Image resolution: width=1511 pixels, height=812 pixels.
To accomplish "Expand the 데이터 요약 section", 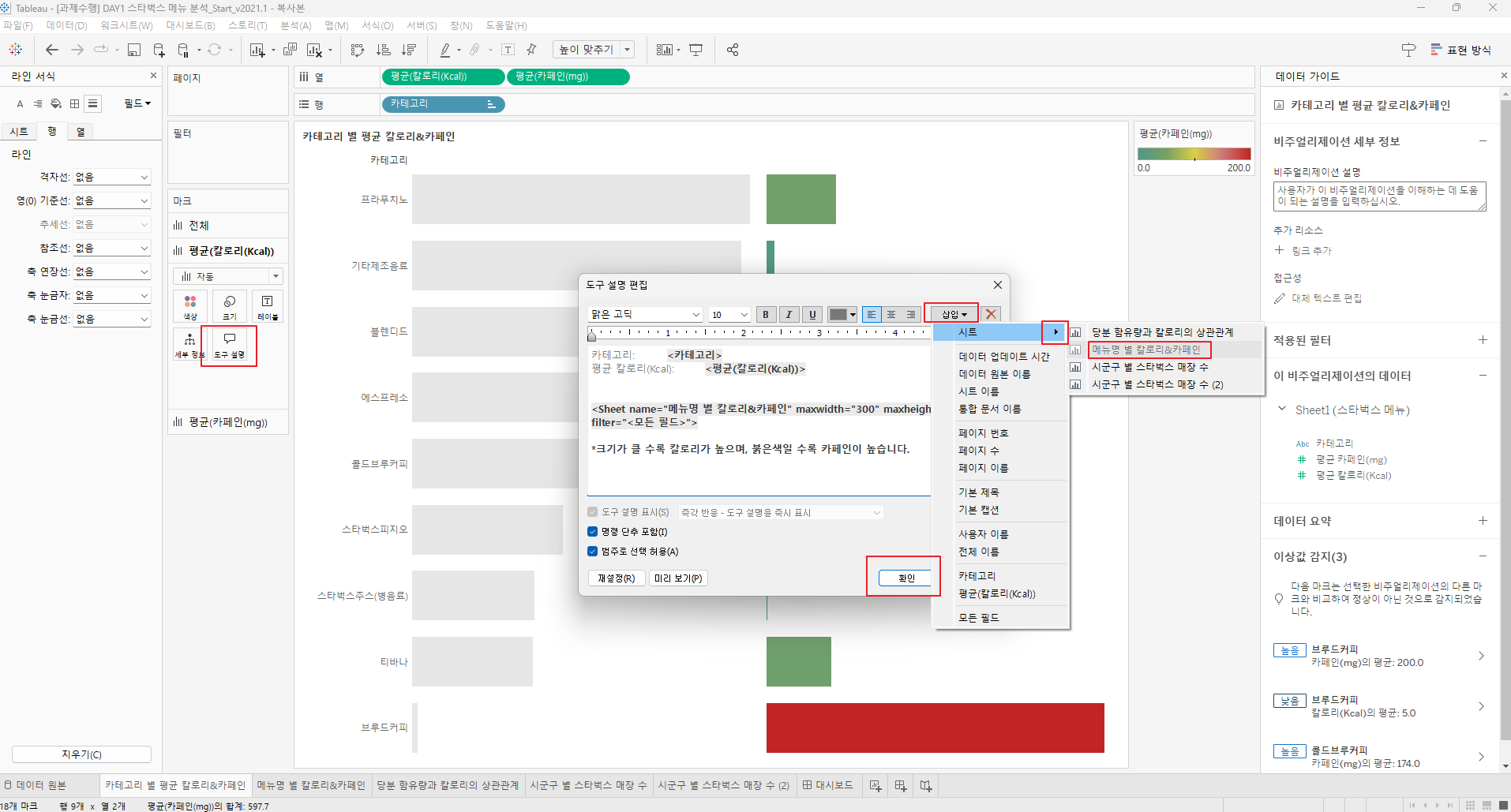I will pos(1483,521).
